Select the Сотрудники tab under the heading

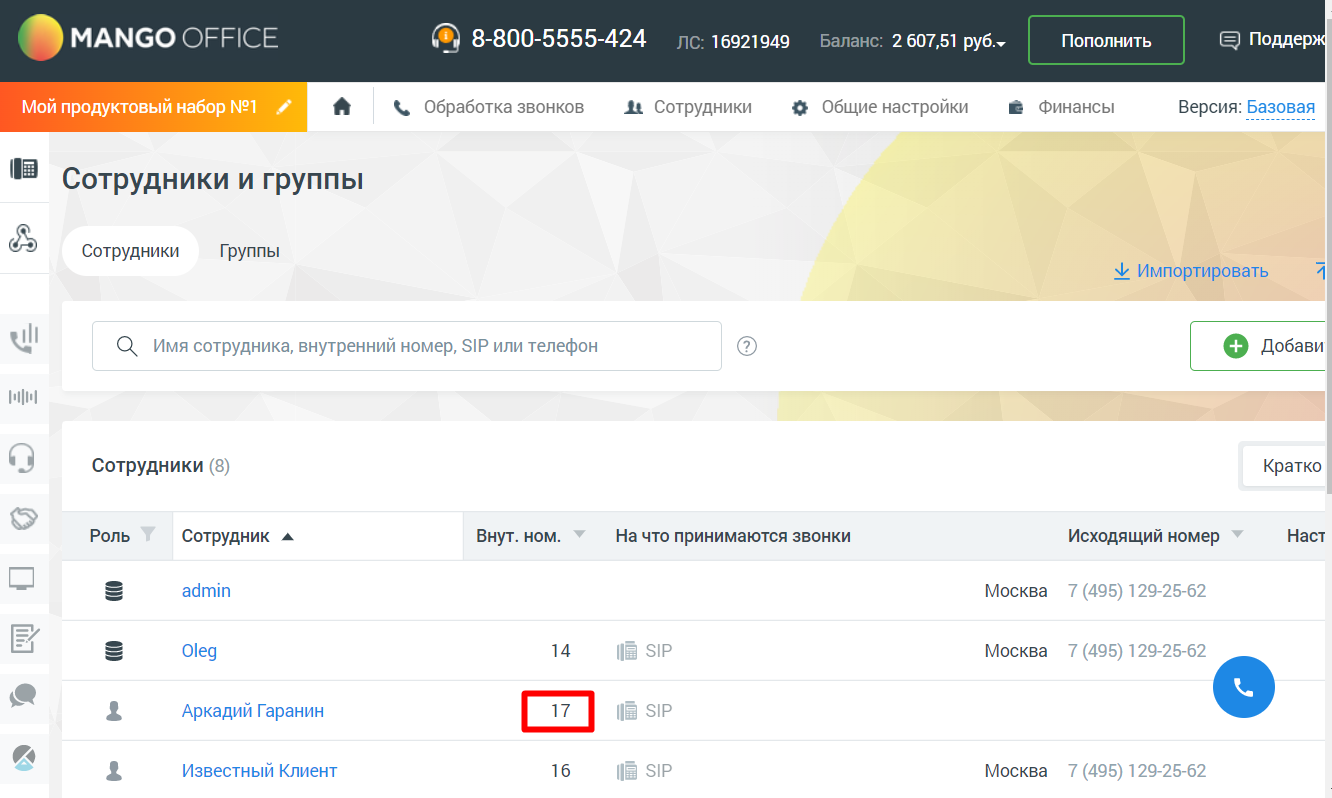[x=131, y=251]
